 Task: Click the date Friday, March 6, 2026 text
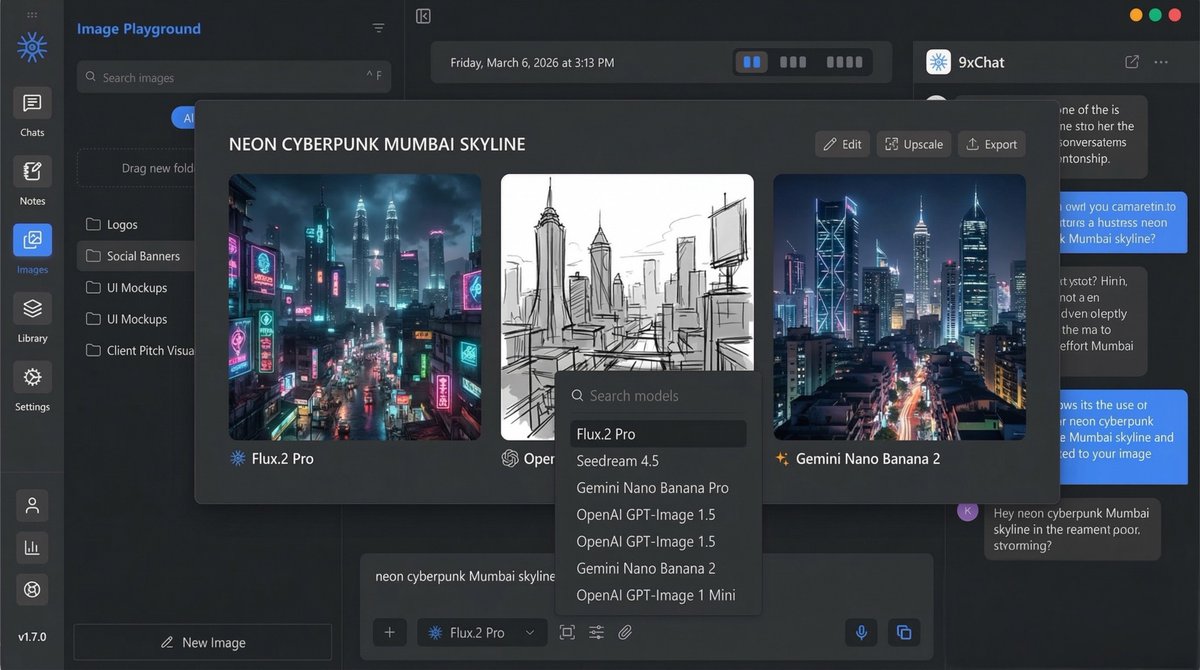pyautogui.click(x=532, y=62)
